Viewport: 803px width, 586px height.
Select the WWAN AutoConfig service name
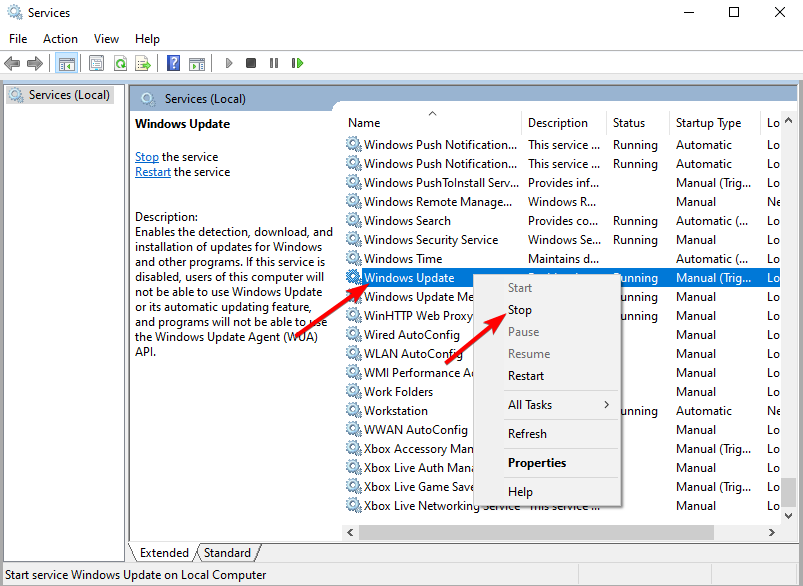416,429
